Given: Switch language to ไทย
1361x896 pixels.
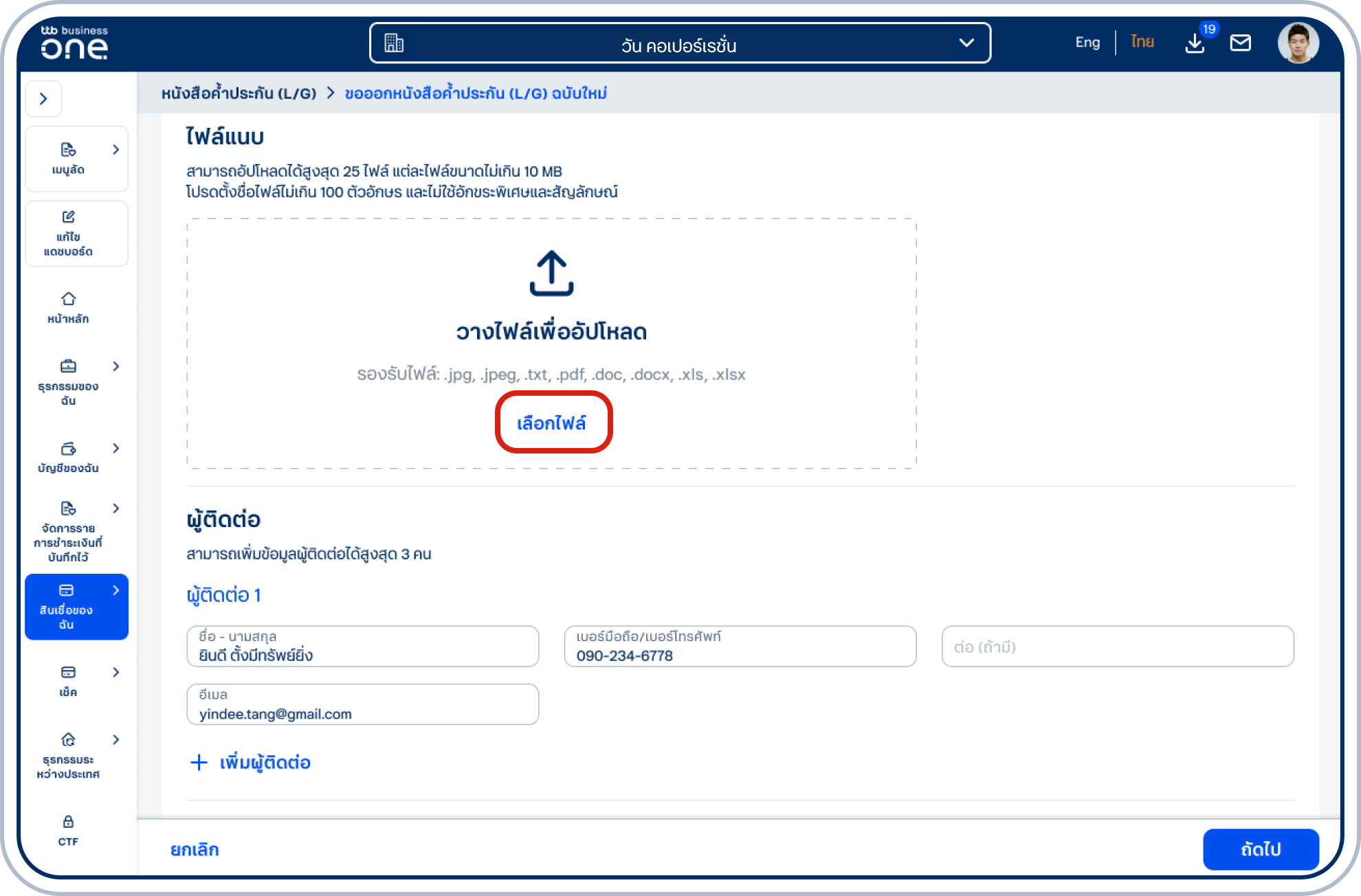Looking at the screenshot, I should 1142,43.
